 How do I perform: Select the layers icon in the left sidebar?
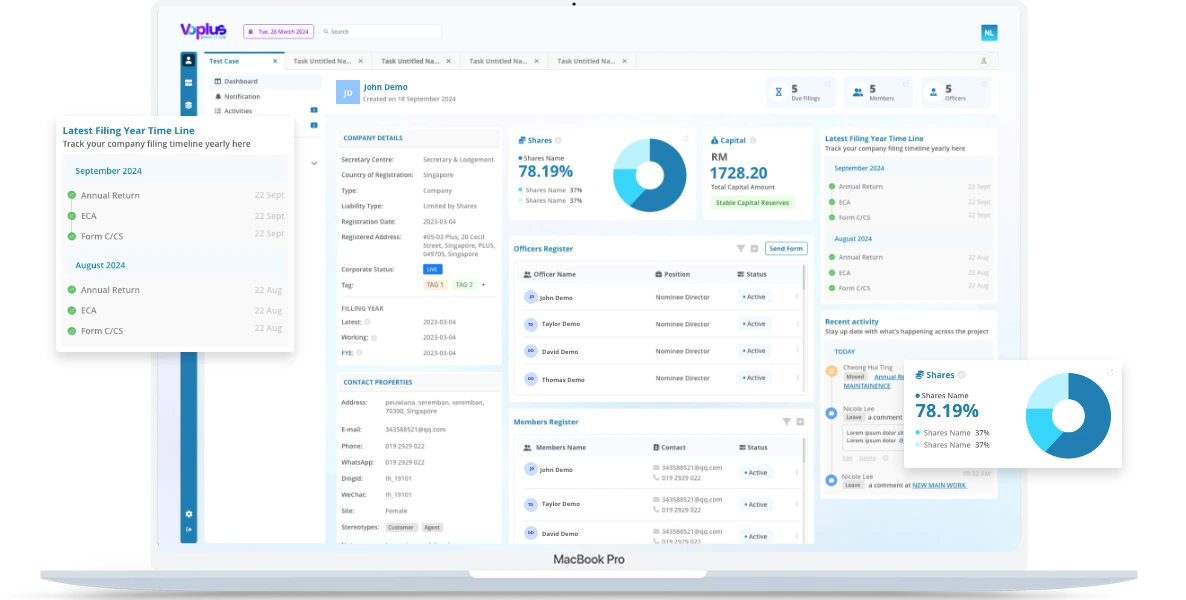(189, 104)
